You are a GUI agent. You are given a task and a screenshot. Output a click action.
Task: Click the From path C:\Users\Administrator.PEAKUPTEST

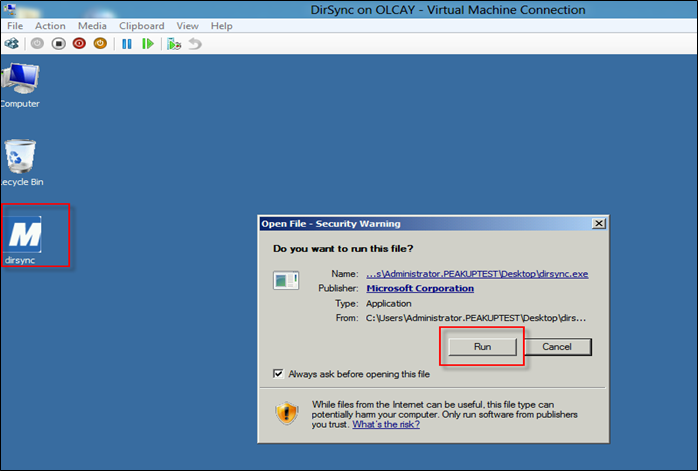(476, 318)
